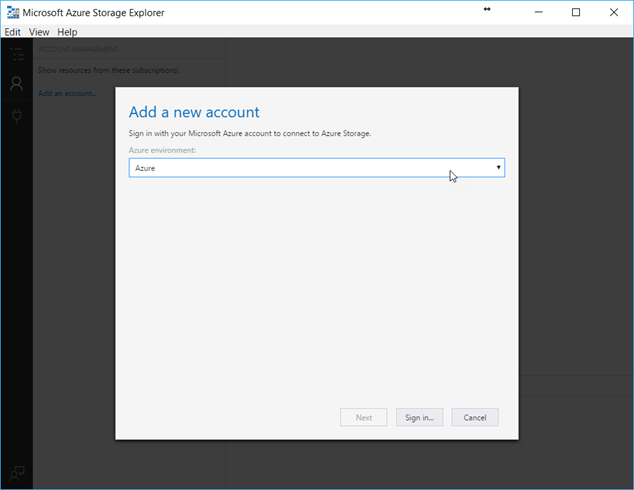Minimize the Storage Explorer window

[x=538, y=13]
